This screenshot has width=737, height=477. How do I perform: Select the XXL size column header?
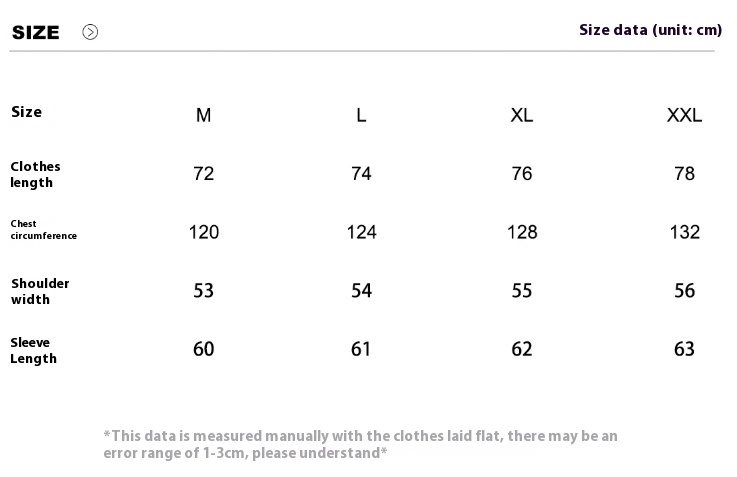coord(684,115)
